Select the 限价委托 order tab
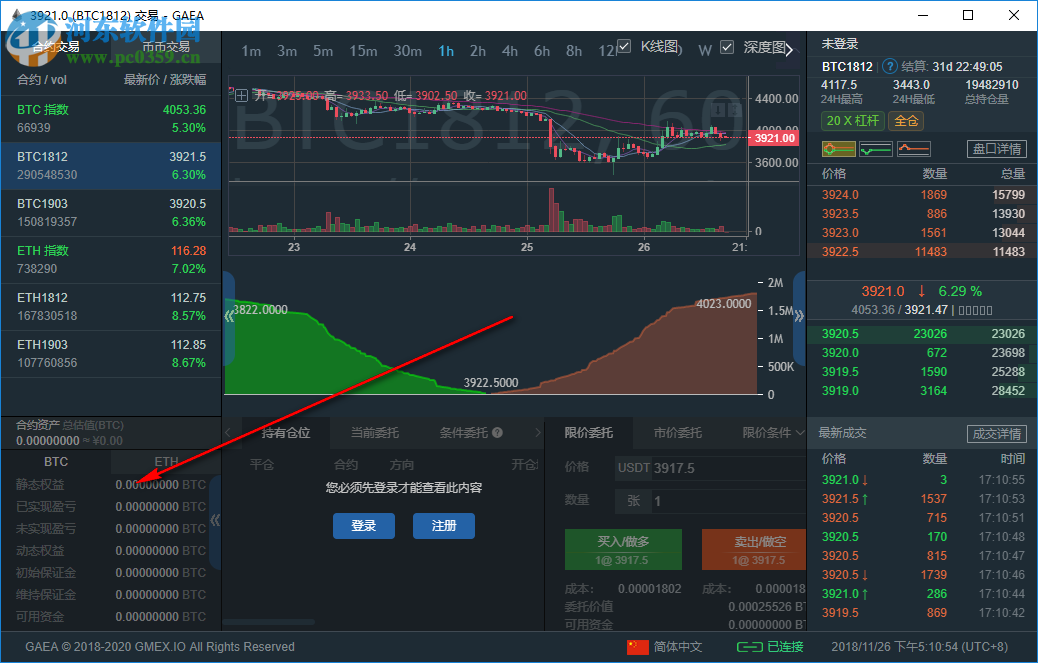The image size is (1038, 663). 589,433
